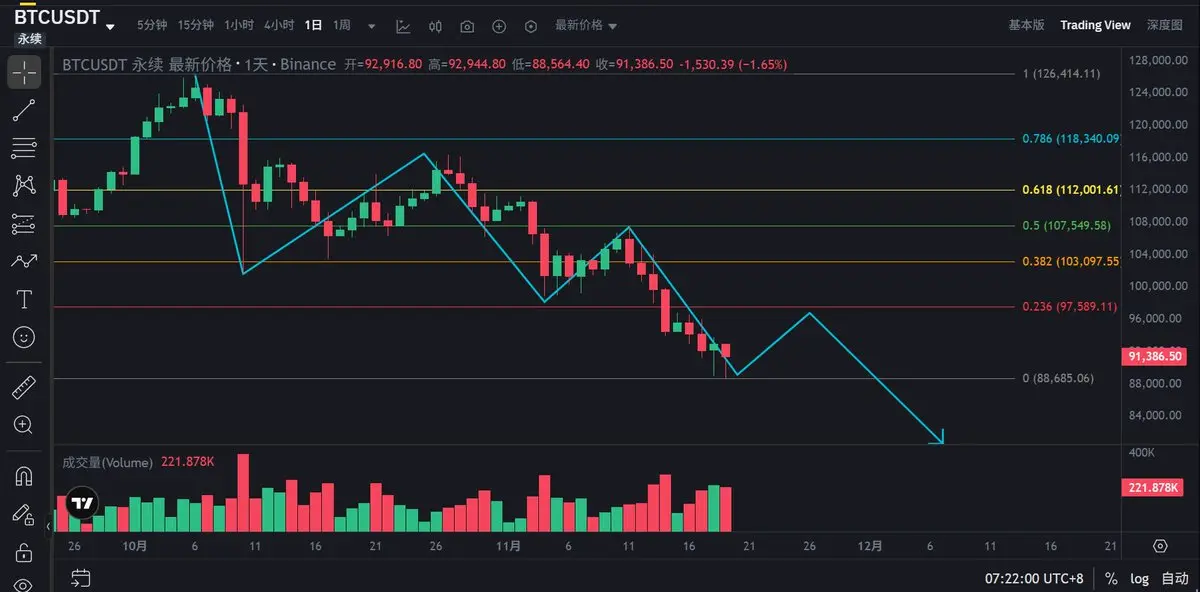
Task: Click the TradingView logo on the chart
Action: (80, 503)
